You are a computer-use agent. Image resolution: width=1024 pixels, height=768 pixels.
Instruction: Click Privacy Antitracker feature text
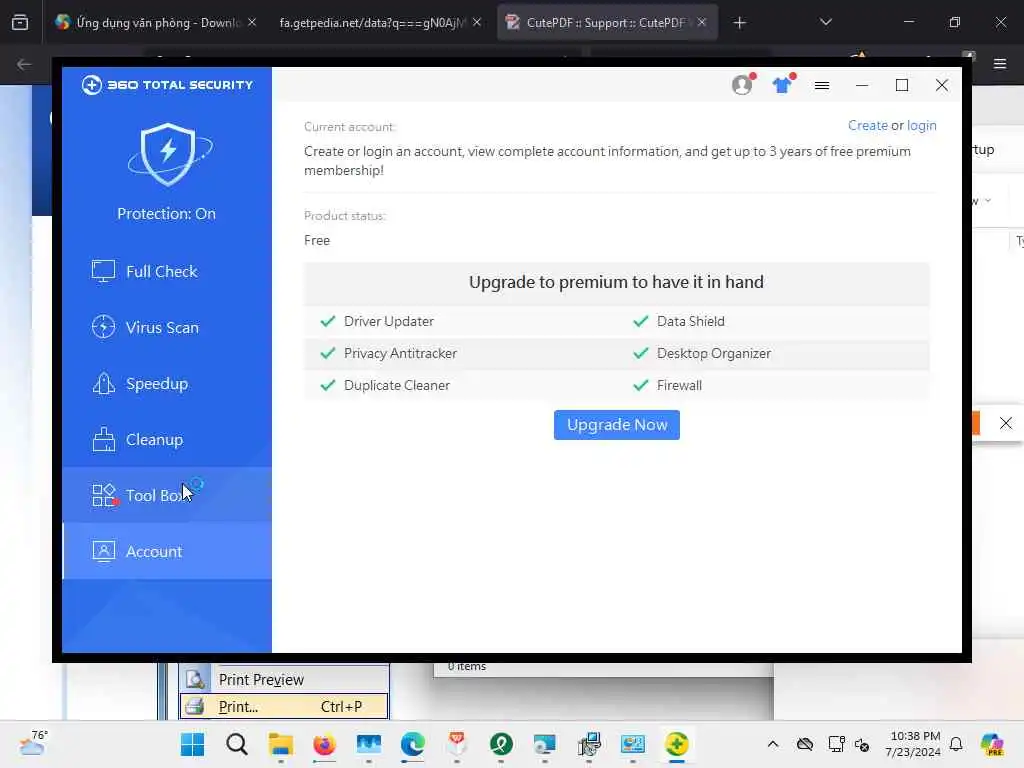[400, 353]
